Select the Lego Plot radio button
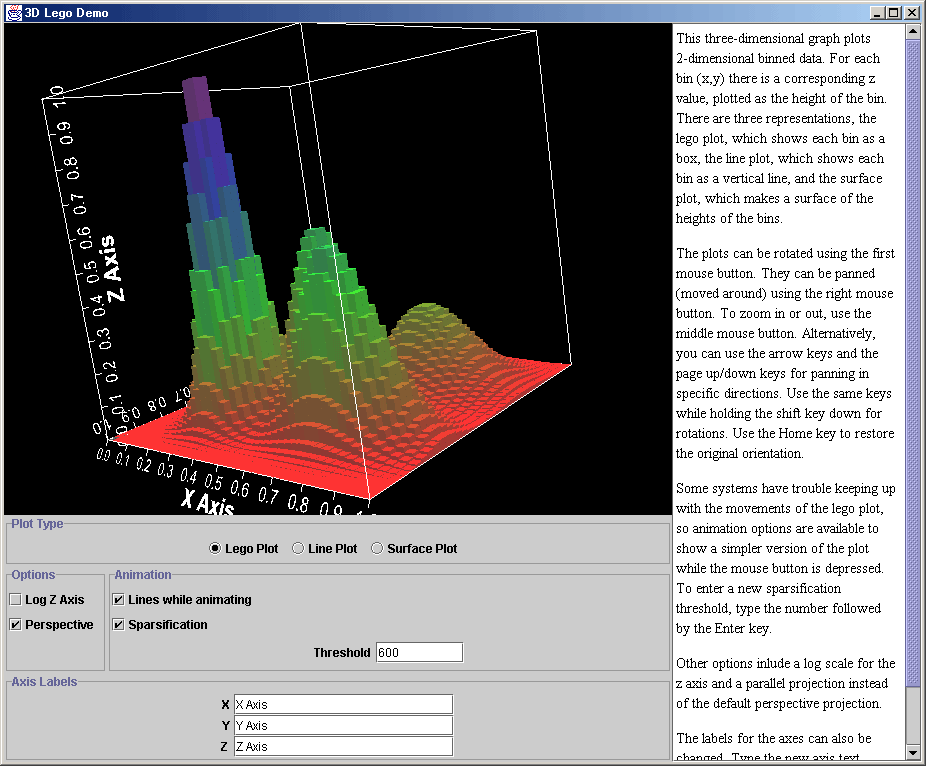The height and width of the screenshot is (766, 926). click(215, 548)
